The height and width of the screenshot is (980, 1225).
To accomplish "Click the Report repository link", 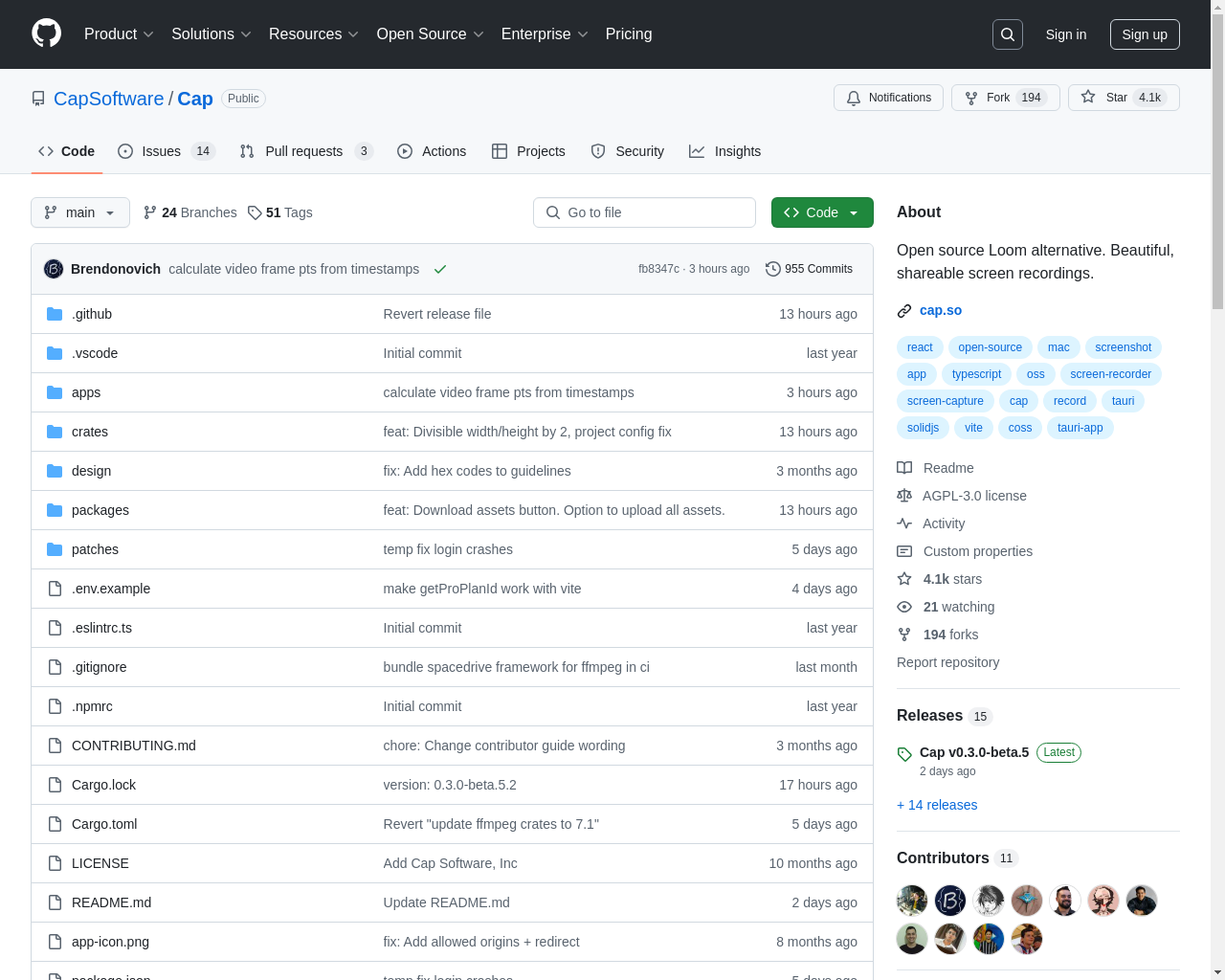I will (x=947, y=662).
